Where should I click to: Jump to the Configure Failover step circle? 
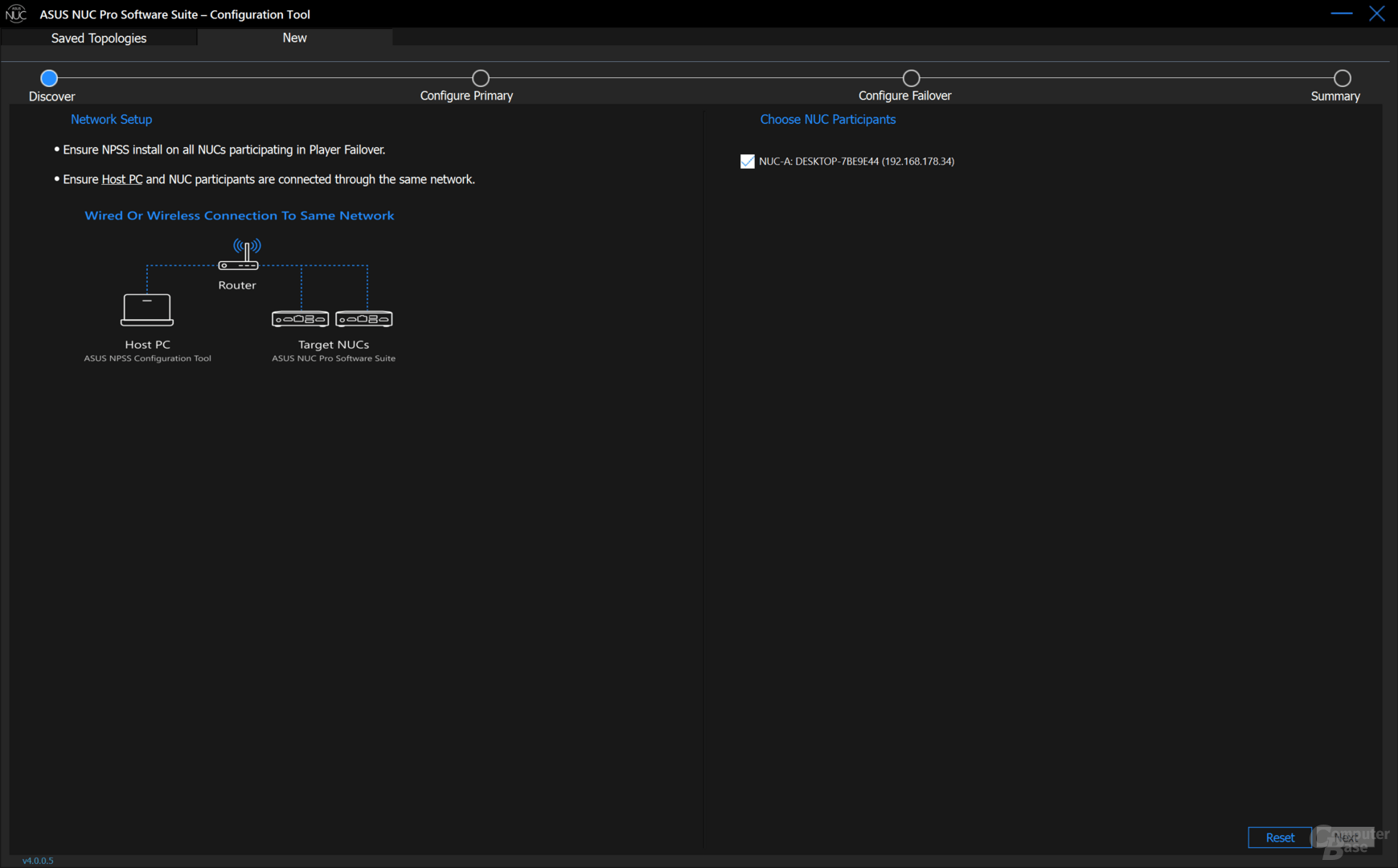pos(911,78)
